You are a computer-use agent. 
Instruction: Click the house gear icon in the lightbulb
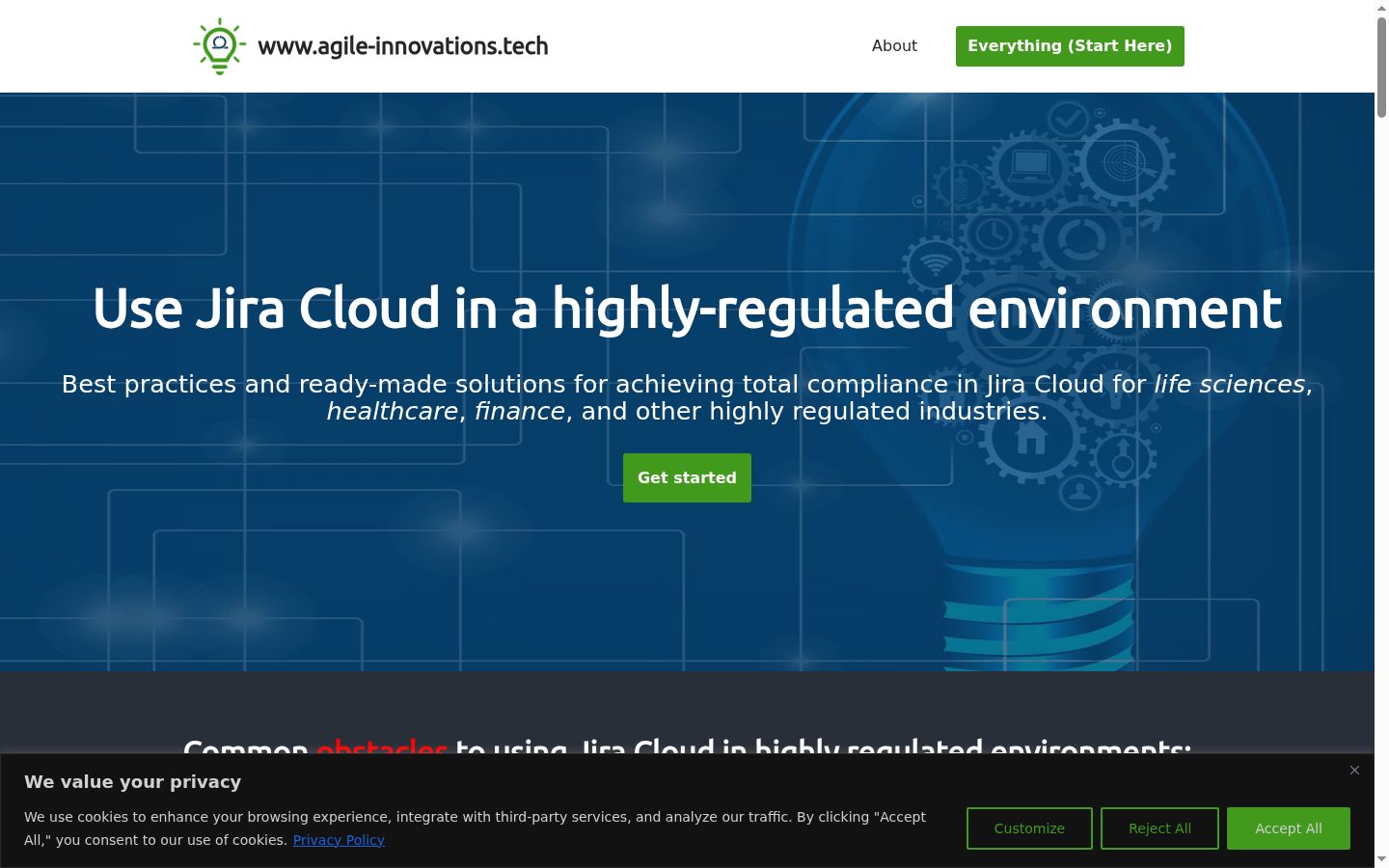click(1031, 440)
